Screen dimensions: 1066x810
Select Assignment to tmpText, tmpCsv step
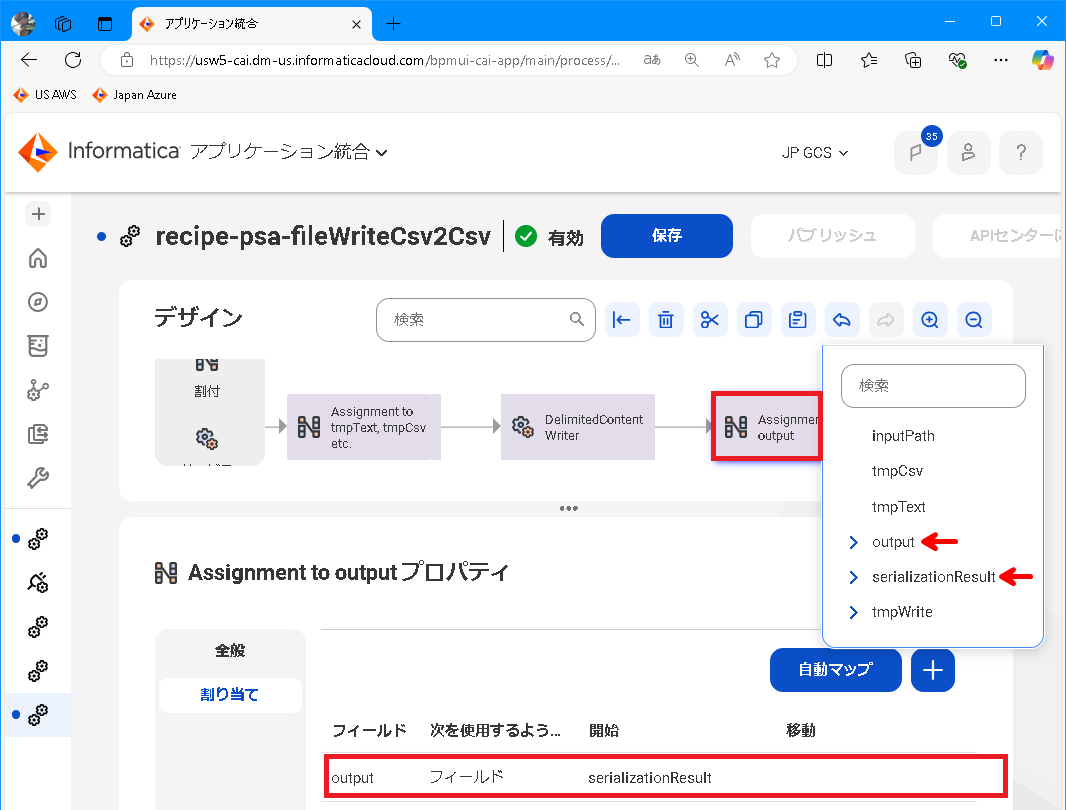pyautogui.click(x=364, y=427)
